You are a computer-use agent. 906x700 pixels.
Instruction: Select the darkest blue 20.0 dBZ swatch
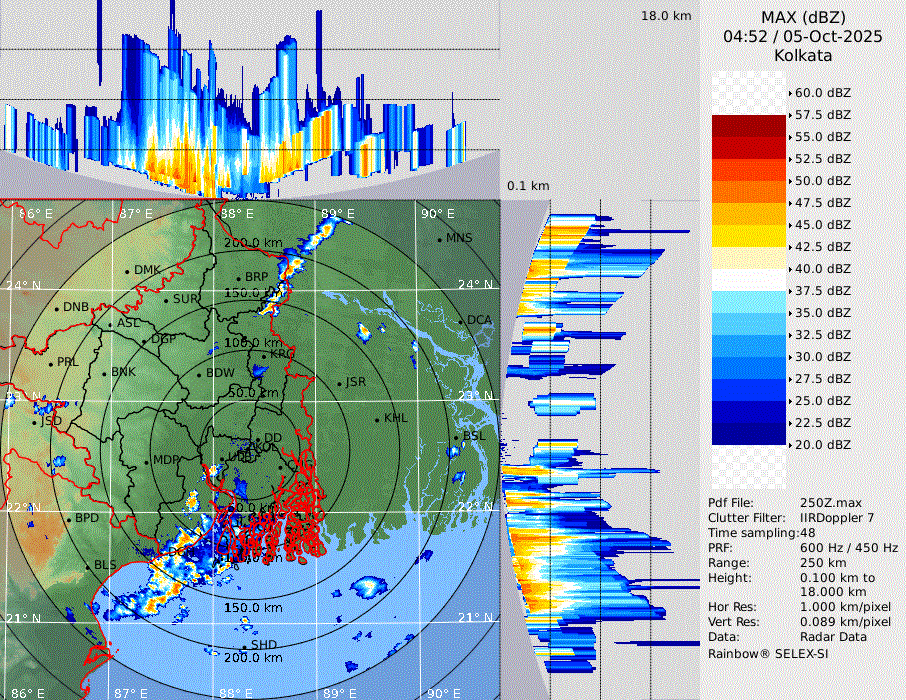click(748, 433)
